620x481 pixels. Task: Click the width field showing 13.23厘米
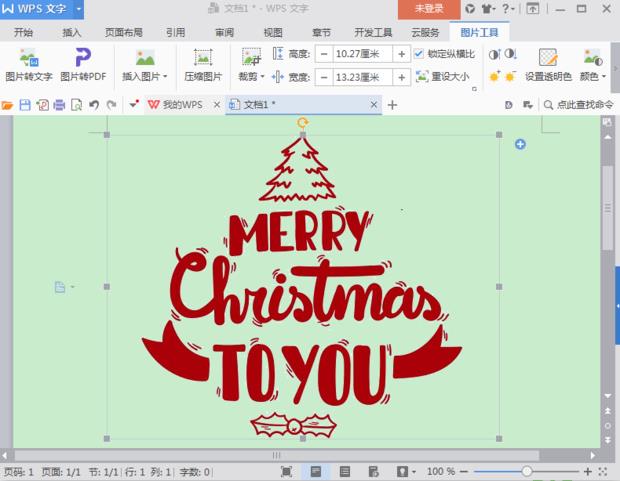tap(363, 77)
